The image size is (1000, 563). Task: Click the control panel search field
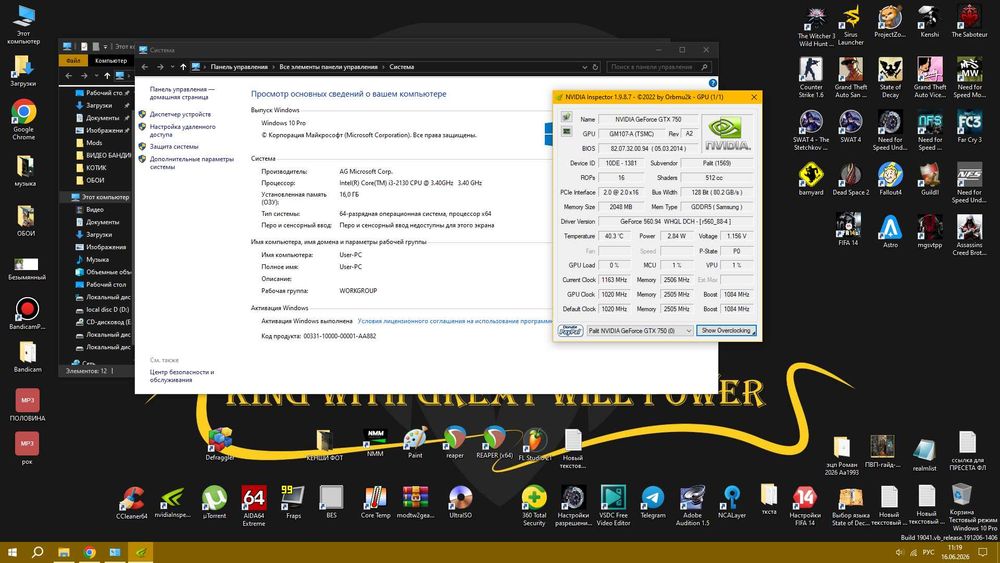click(x=658, y=67)
